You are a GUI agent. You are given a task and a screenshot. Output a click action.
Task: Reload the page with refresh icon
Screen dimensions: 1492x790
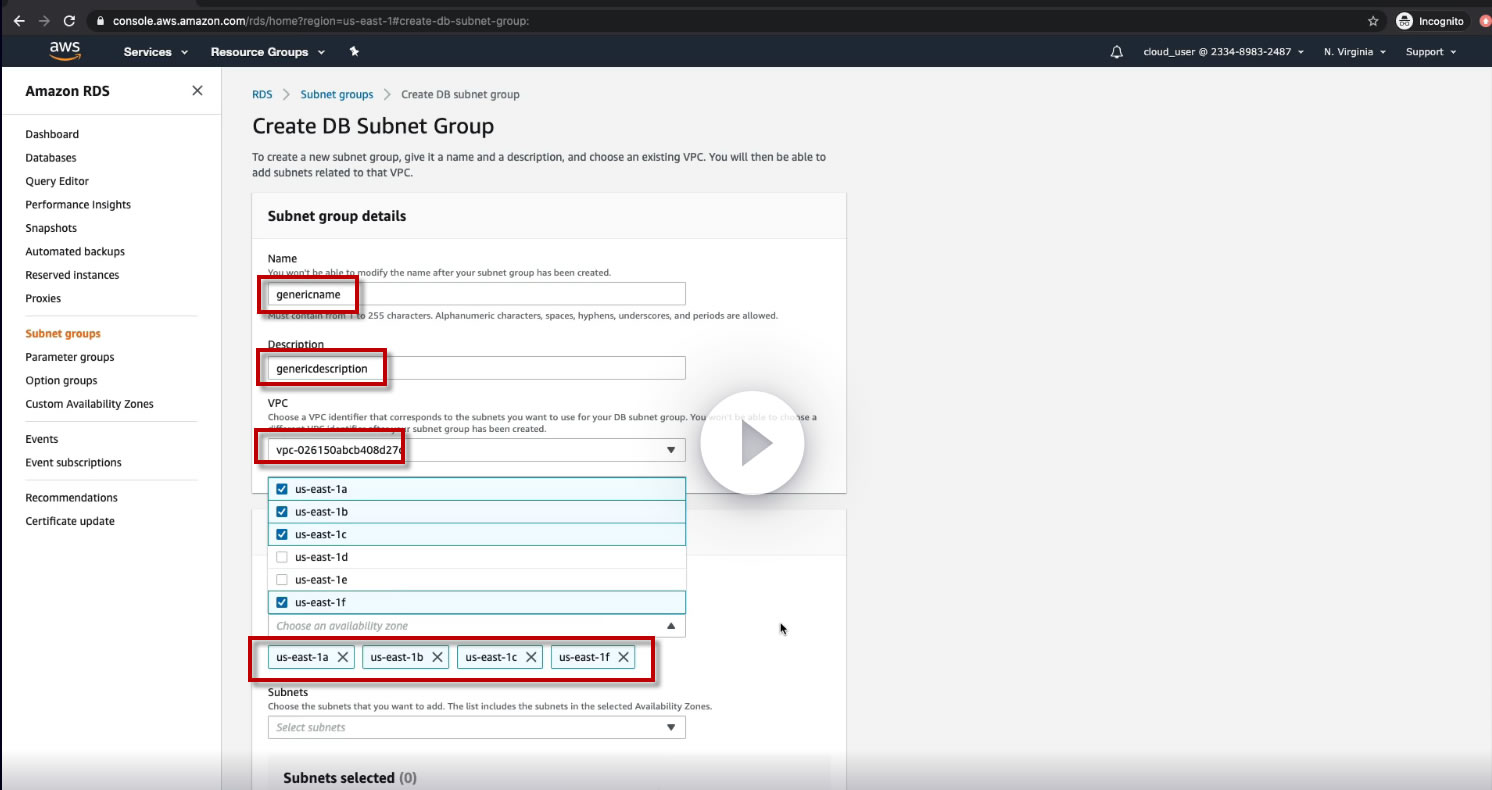(x=69, y=20)
